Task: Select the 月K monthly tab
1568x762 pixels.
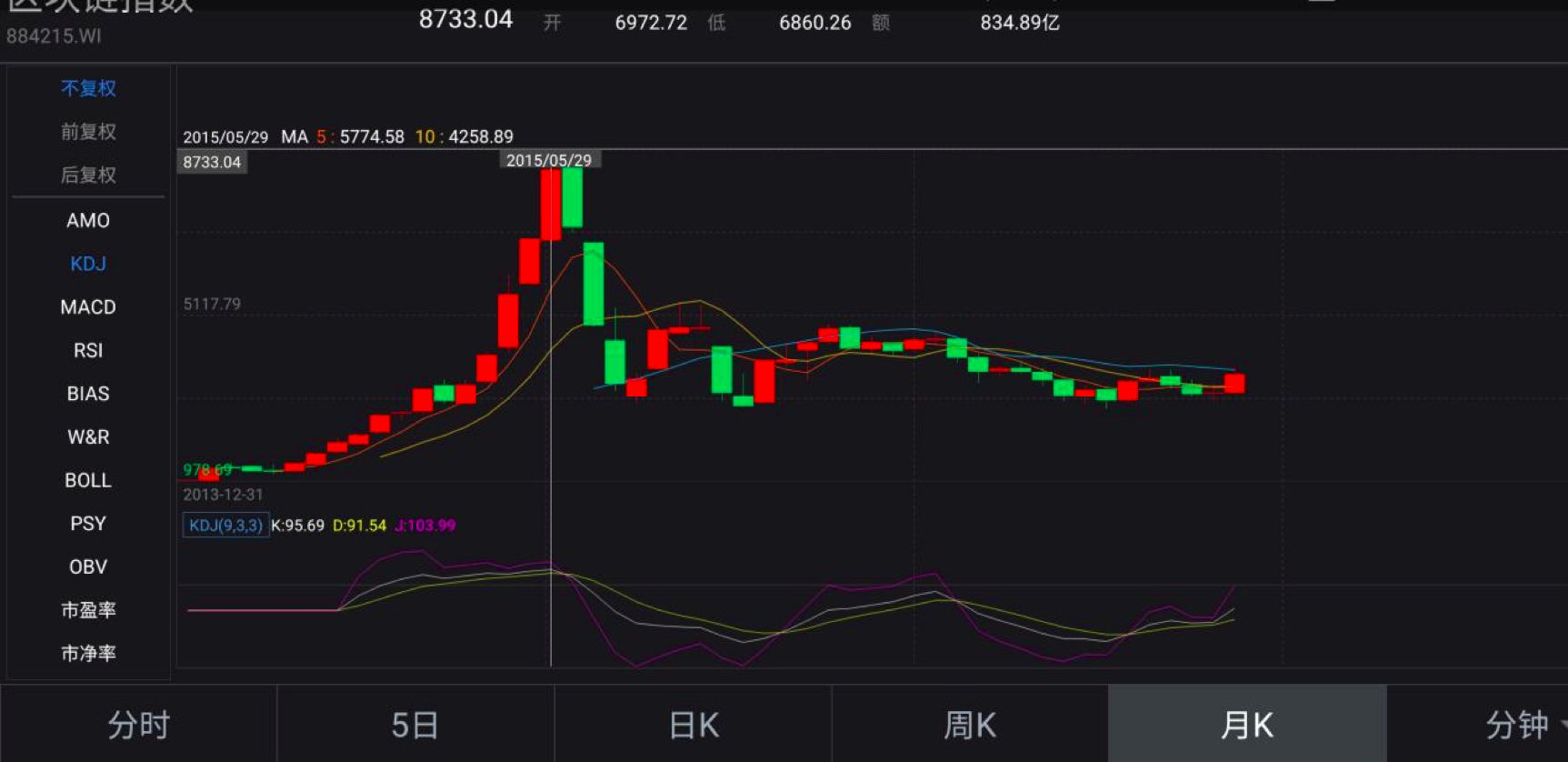Action: pyautogui.click(x=1247, y=725)
